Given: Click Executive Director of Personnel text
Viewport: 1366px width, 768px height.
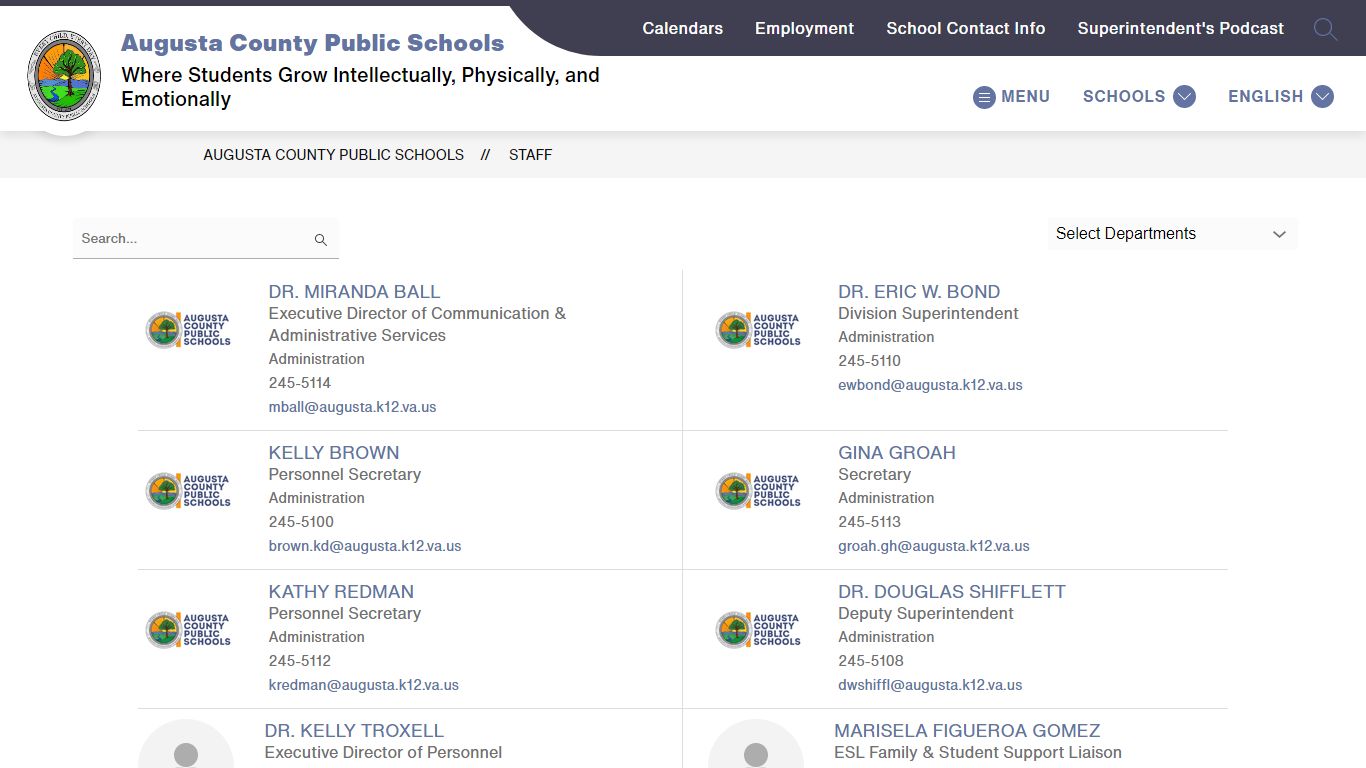Looking at the screenshot, I should 383,753.
